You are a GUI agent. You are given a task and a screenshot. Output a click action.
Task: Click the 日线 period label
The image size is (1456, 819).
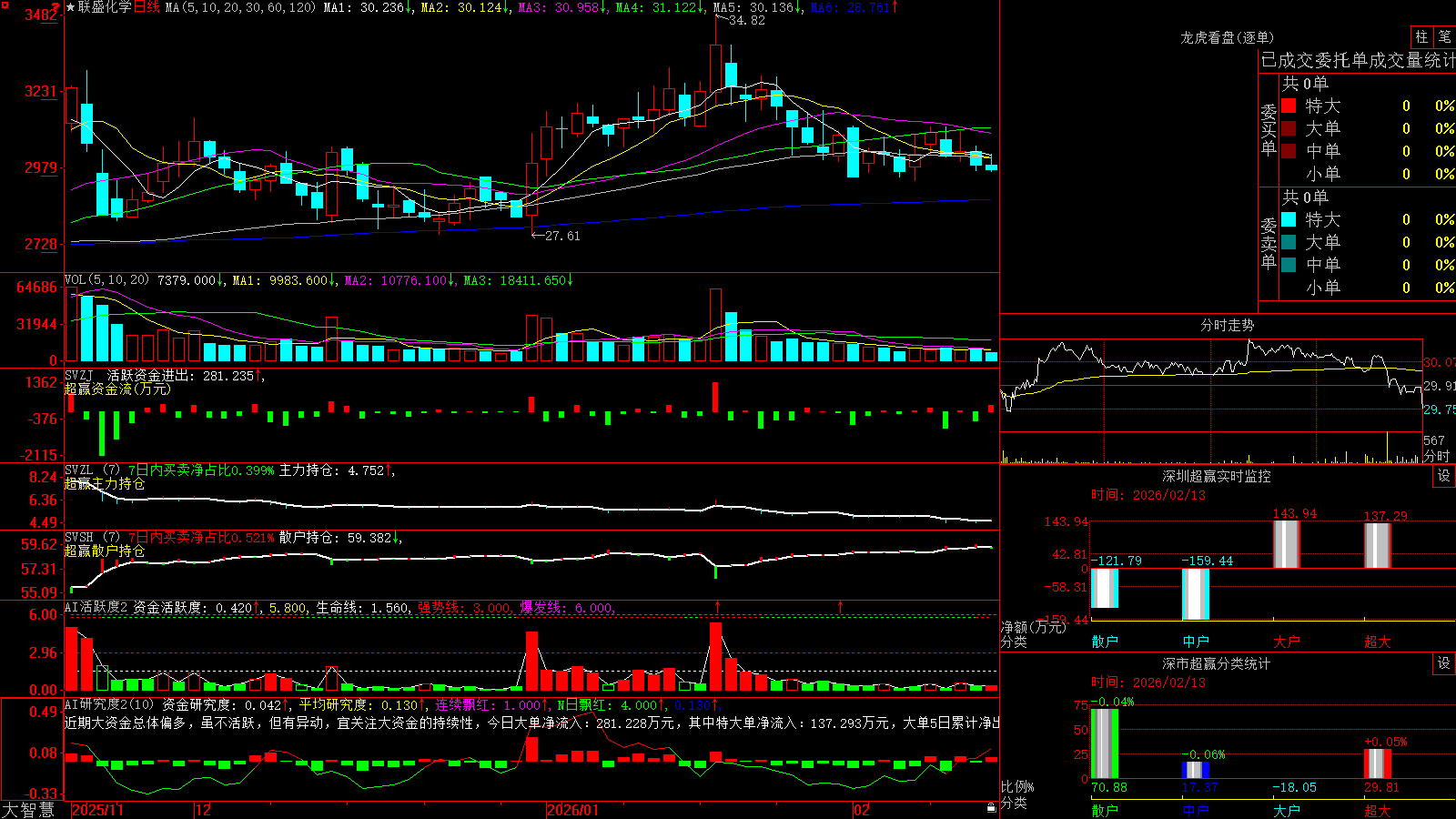(147, 7)
